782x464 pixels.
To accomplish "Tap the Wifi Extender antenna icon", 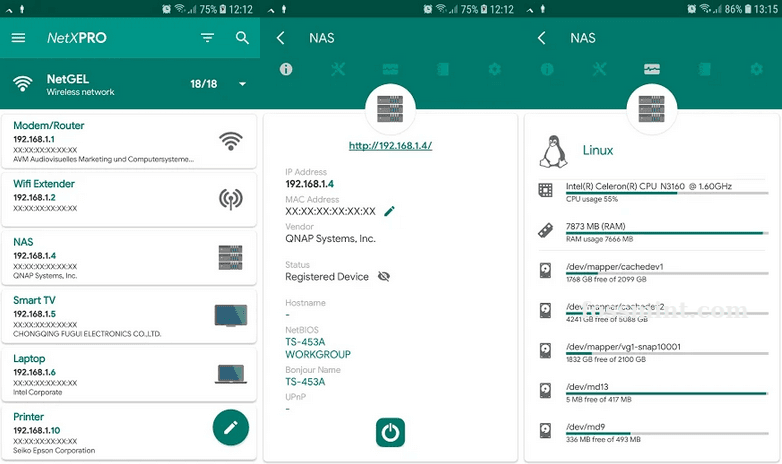I will tap(230, 199).
